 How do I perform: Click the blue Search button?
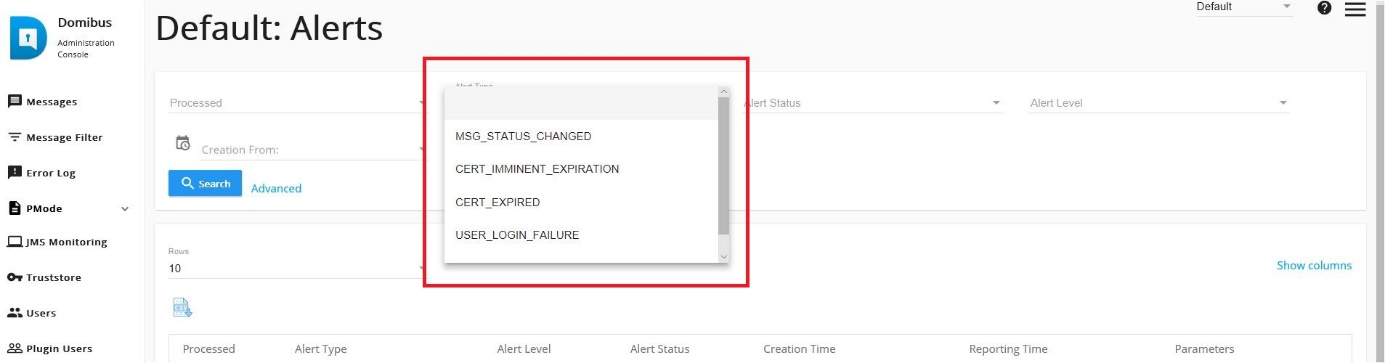click(205, 184)
